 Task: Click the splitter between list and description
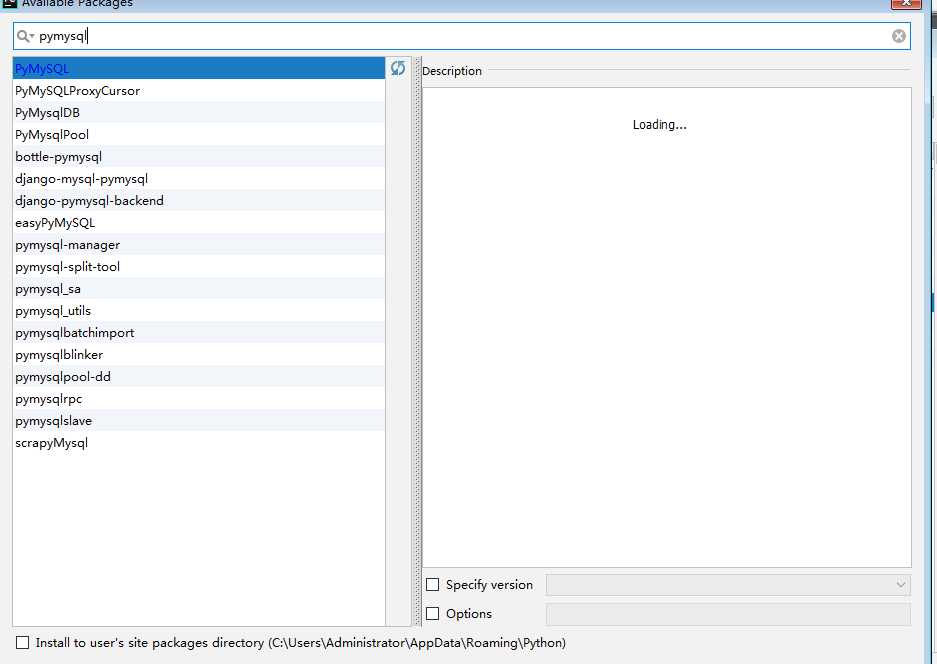click(x=418, y=342)
